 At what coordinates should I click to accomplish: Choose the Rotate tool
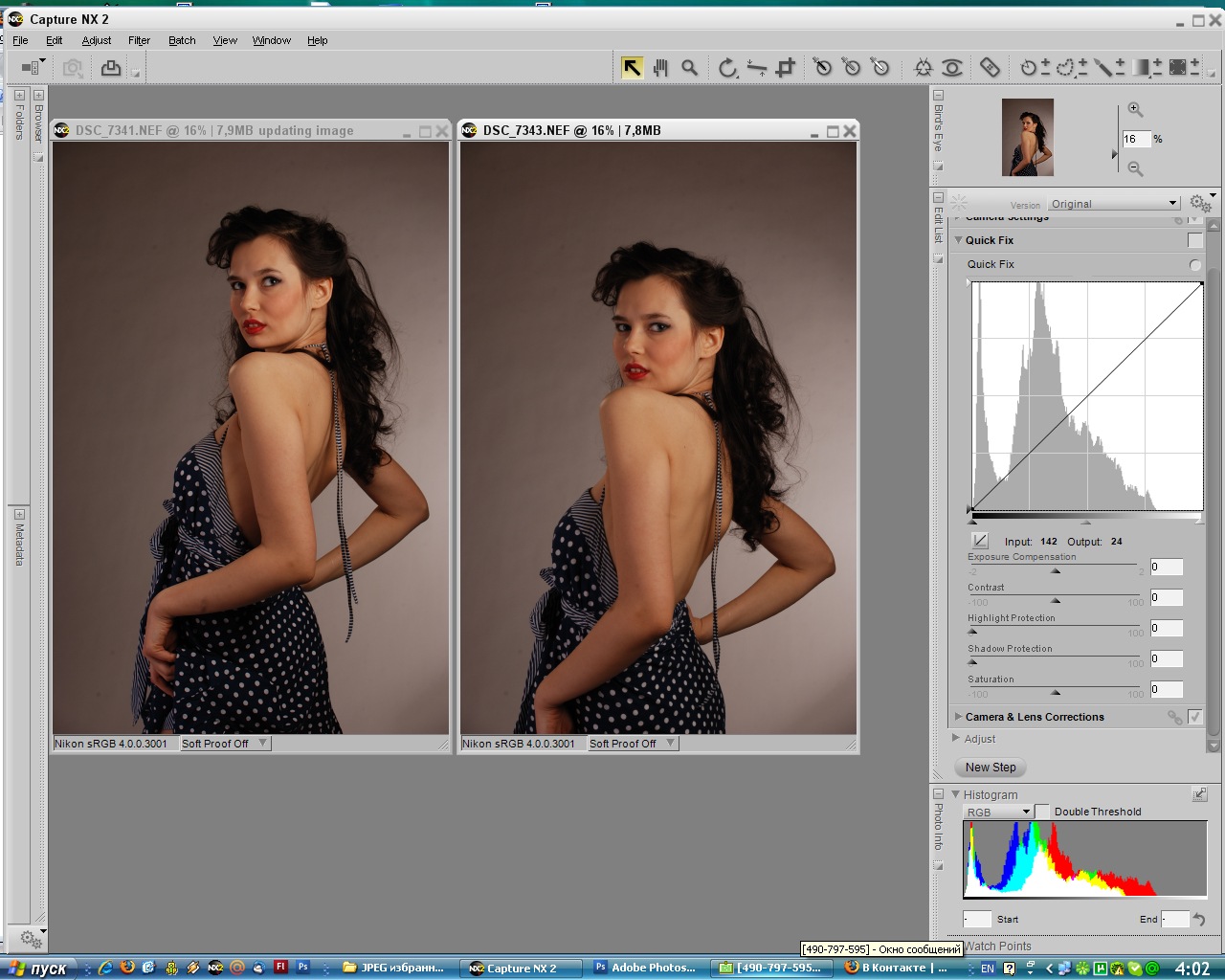pyautogui.click(x=727, y=67)
